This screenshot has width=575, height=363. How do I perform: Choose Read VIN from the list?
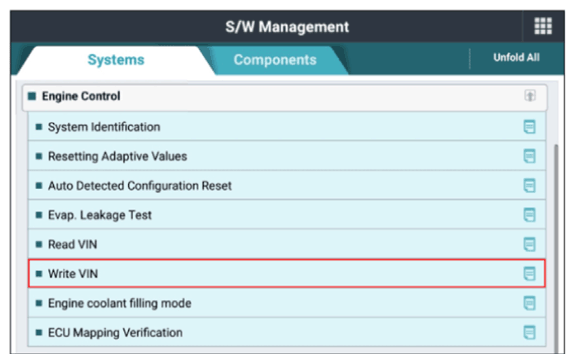click(287, 244)
